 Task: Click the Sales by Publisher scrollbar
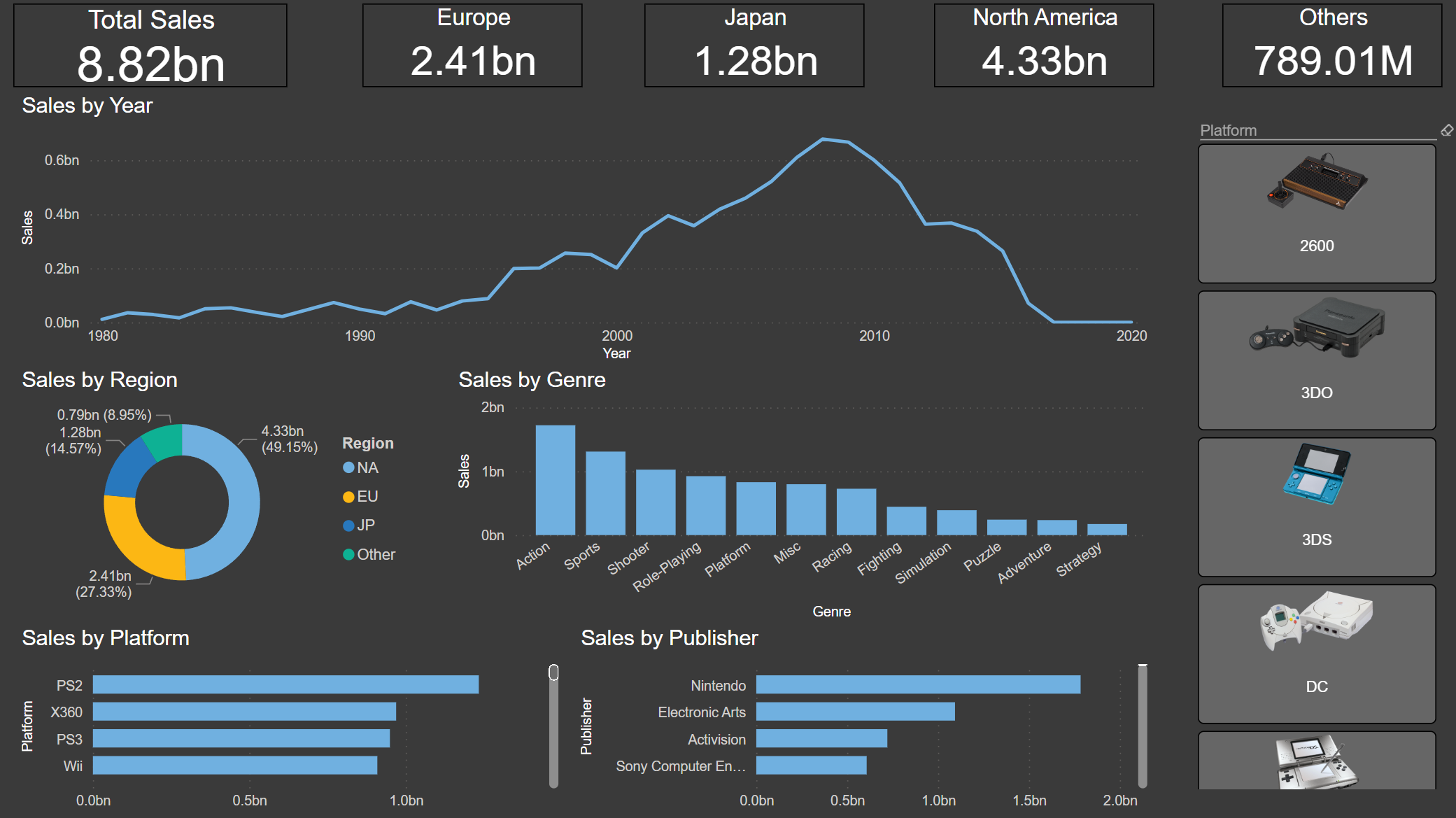[1143, 724]
